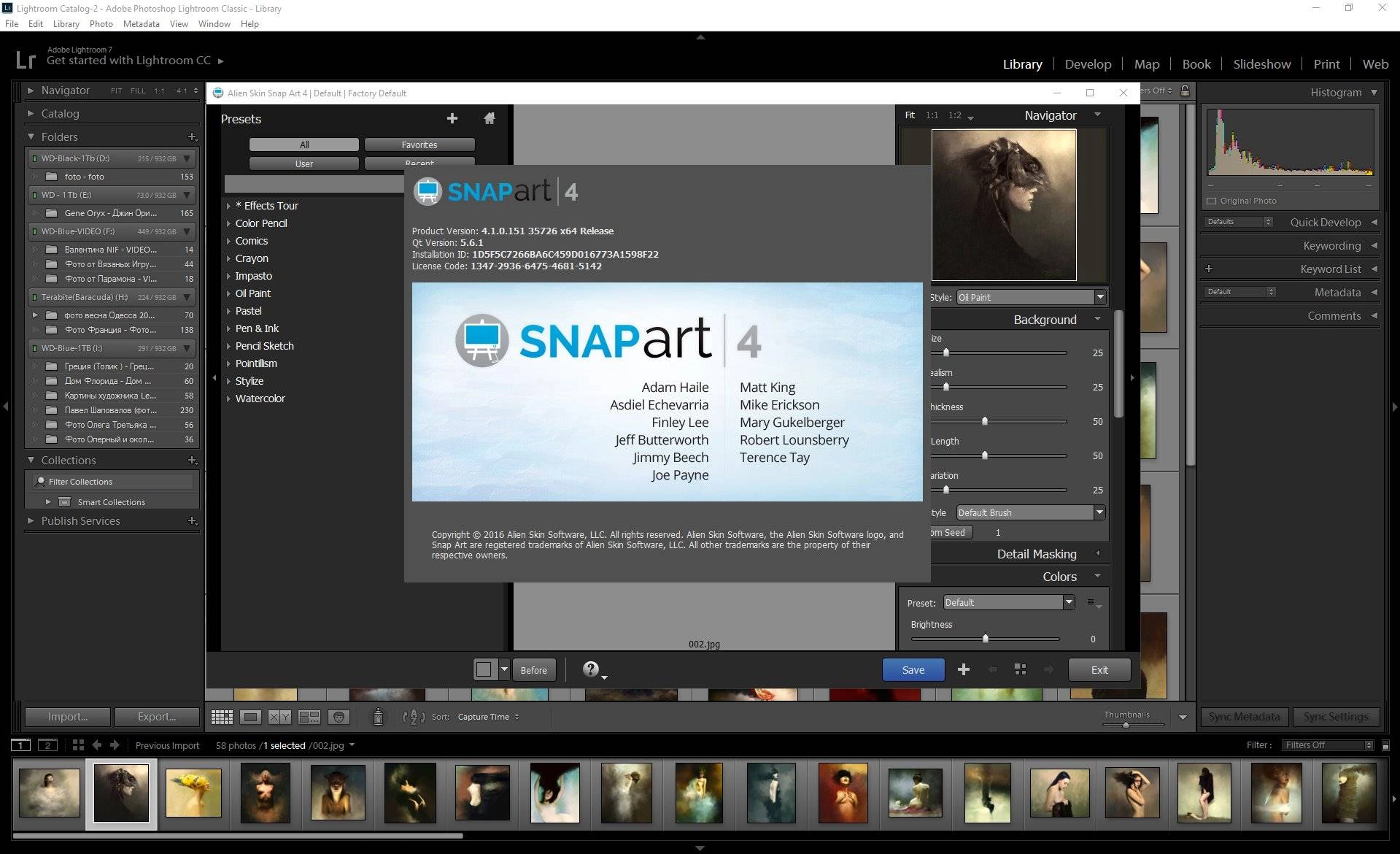Click the Lr logo identity plate
Image resolution: width=1400 pixels, height=854 pixels.
[26, 59]
